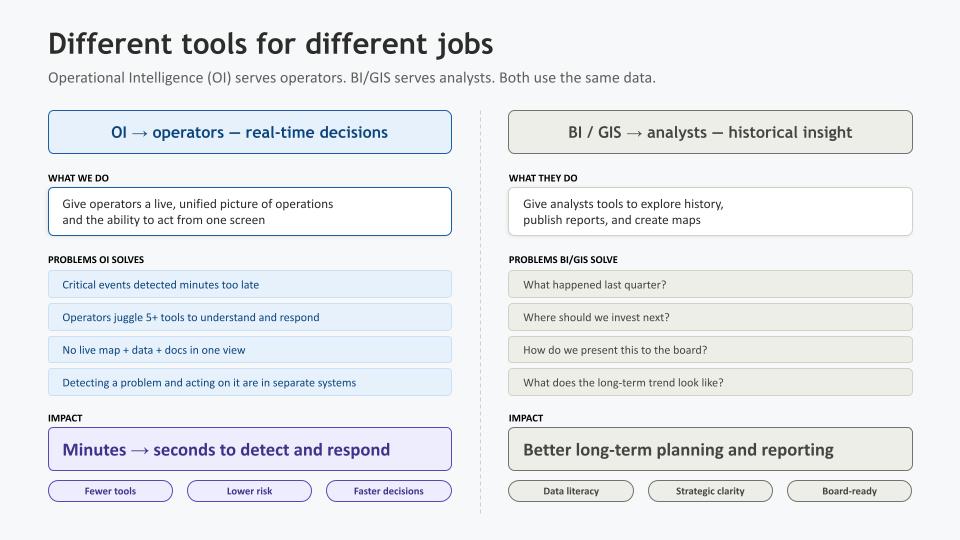
Task: Click 'No live map + data + docs' row
Action: (x=250, y=350)
